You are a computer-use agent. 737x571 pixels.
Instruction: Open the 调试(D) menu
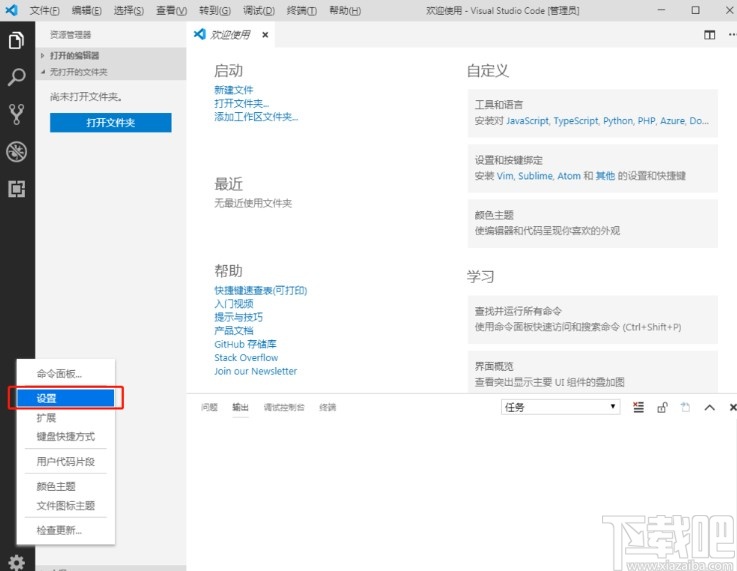coord(259,10)
